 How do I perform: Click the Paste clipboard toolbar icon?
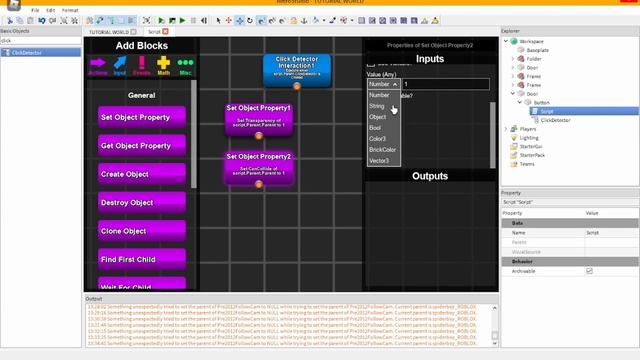(x=31, y=20)
